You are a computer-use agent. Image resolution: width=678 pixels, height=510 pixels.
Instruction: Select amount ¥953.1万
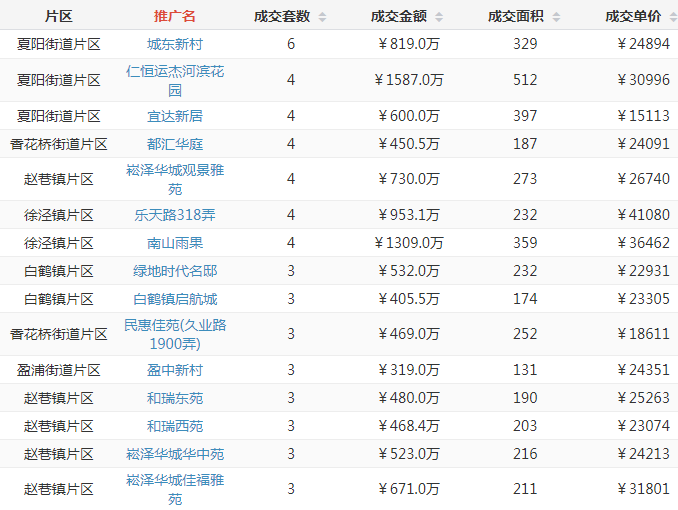click(409, 215)
